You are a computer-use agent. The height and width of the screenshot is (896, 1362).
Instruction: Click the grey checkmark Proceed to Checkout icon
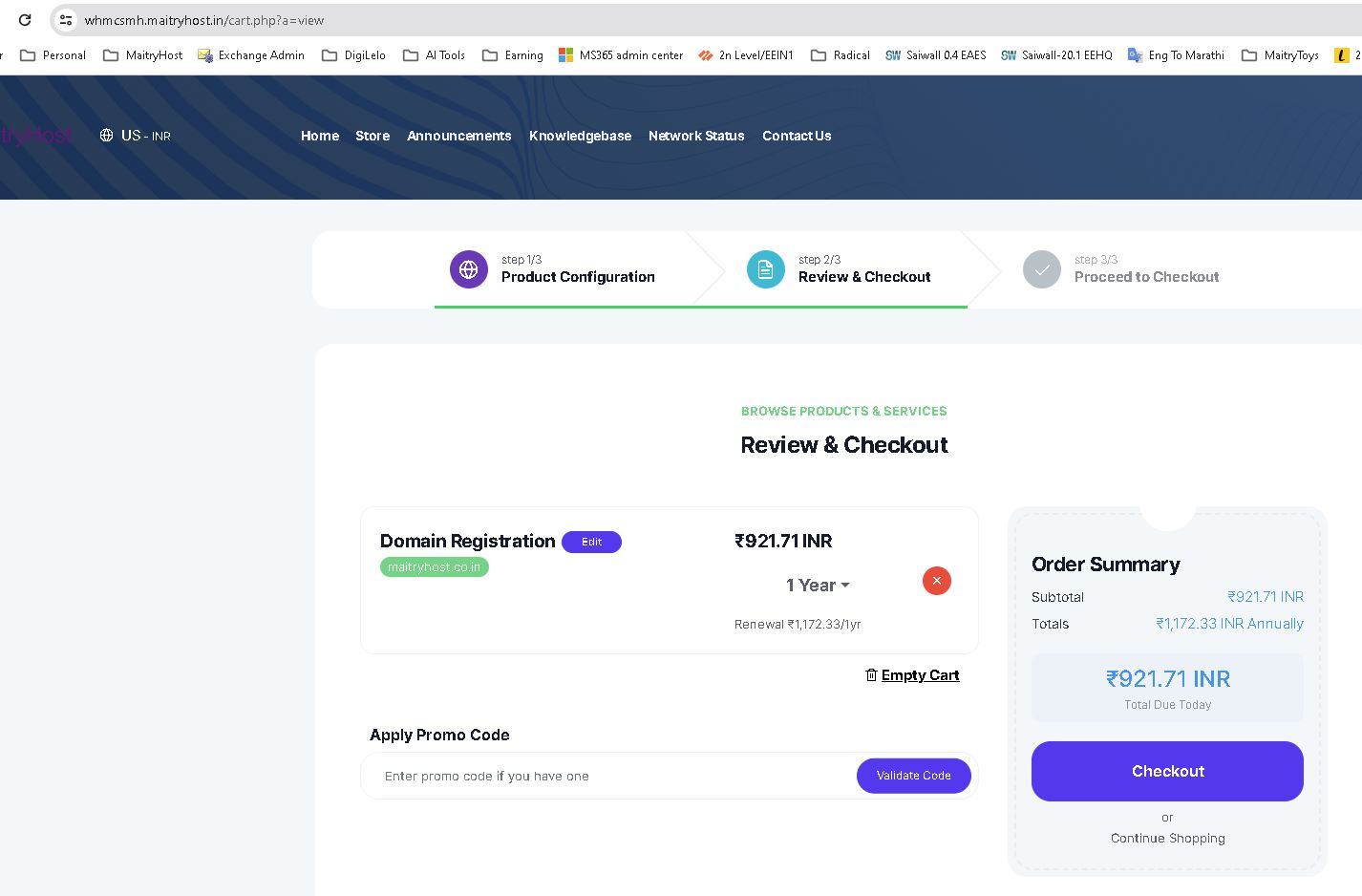pyautogui.click(x=1041, y=269)
